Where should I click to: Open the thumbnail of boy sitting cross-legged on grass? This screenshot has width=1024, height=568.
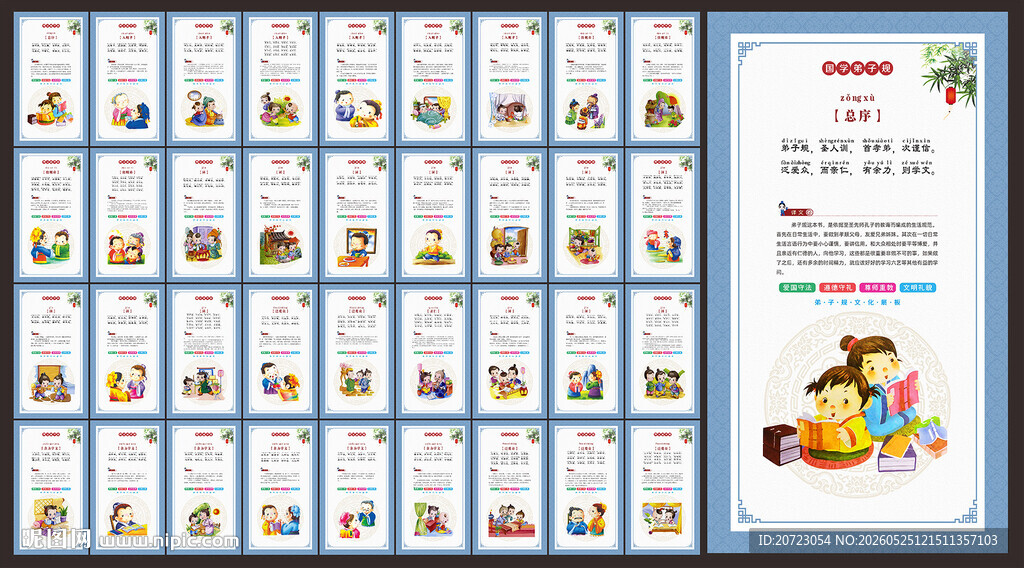(x=433, y=215)
